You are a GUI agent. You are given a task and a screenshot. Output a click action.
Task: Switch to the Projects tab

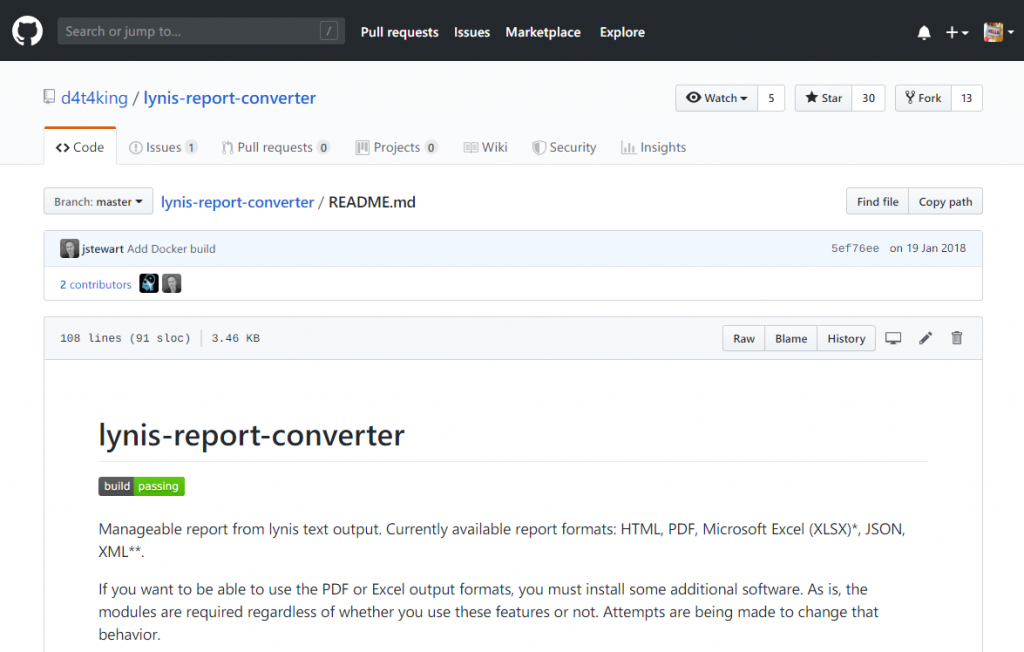(396, 147)
